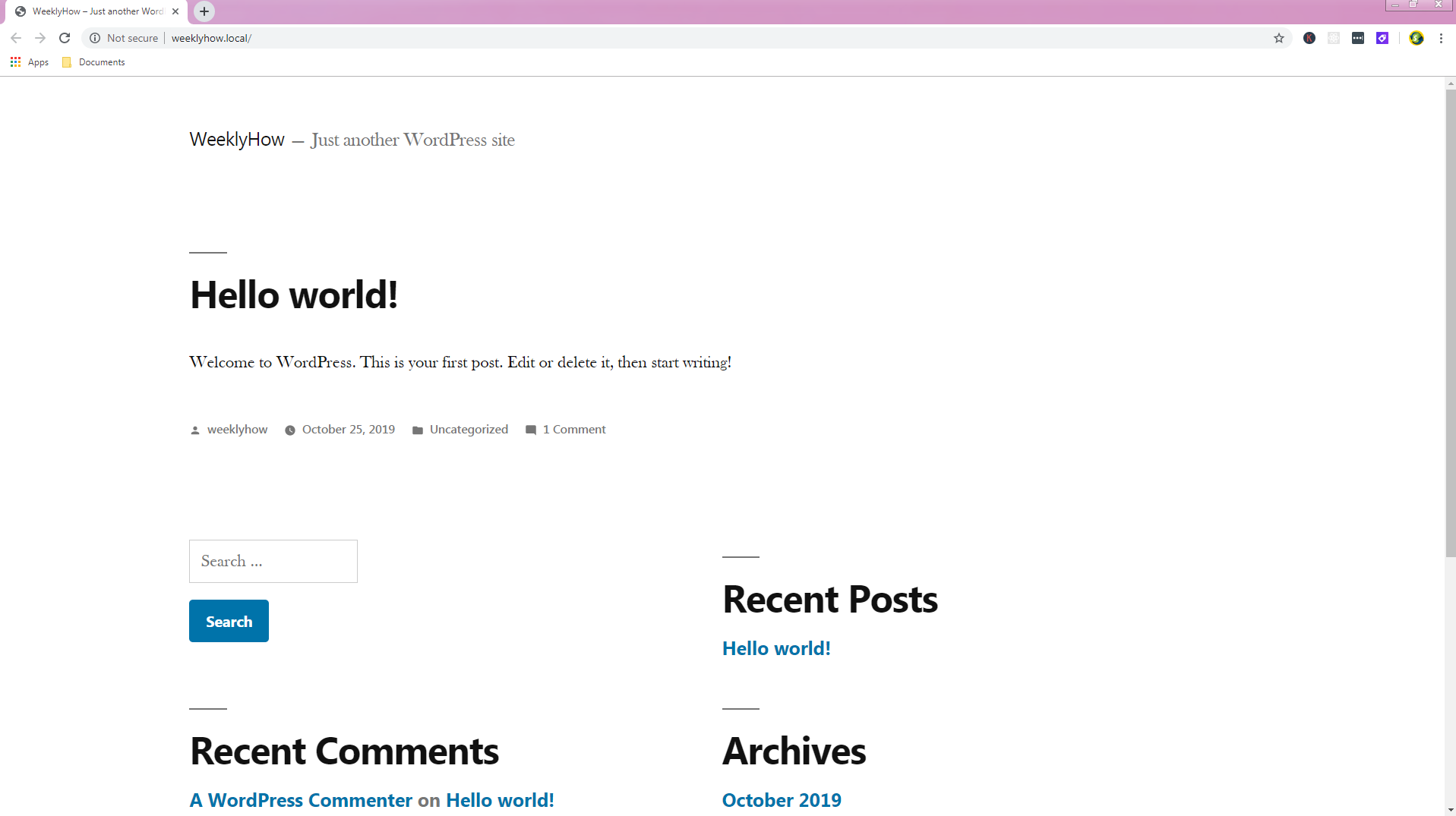Close the WeeklyHow tab
Screen dimensions: 1456x816
point(175,11)
